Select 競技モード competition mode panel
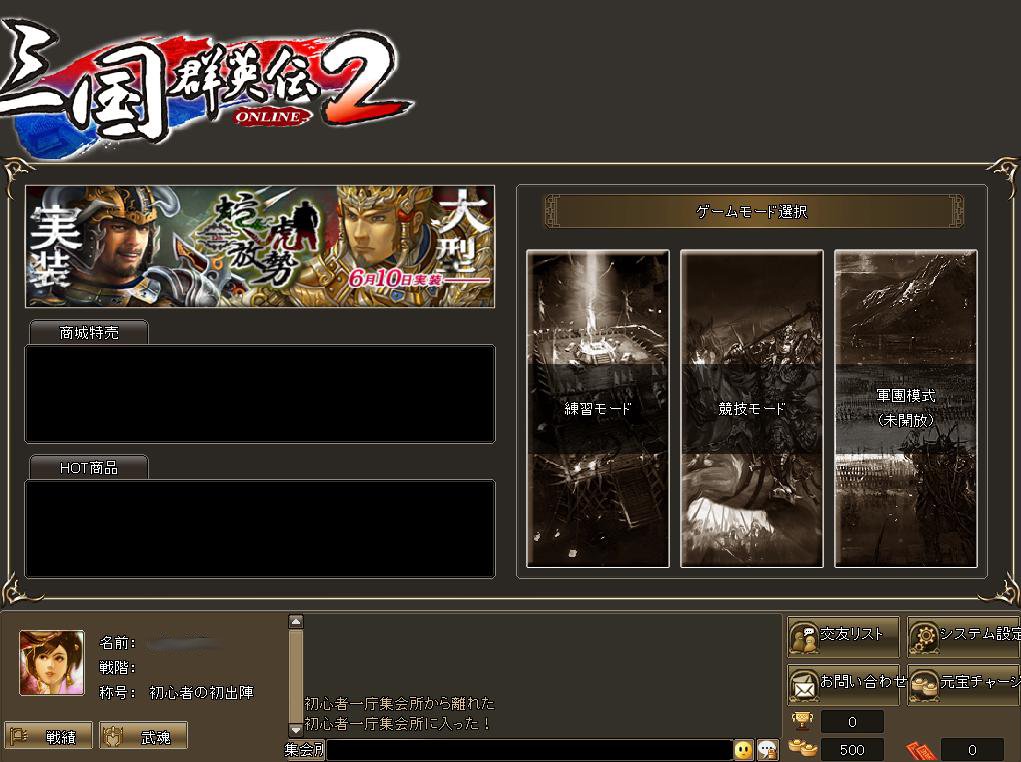 [x=751, y=408]
